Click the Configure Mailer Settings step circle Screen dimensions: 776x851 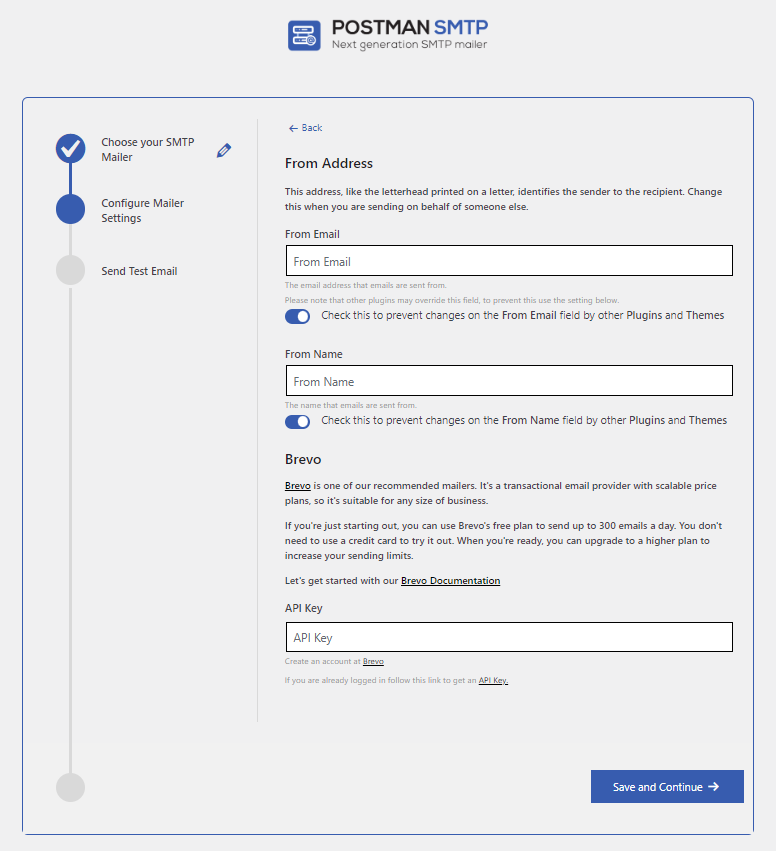(71, 209)
